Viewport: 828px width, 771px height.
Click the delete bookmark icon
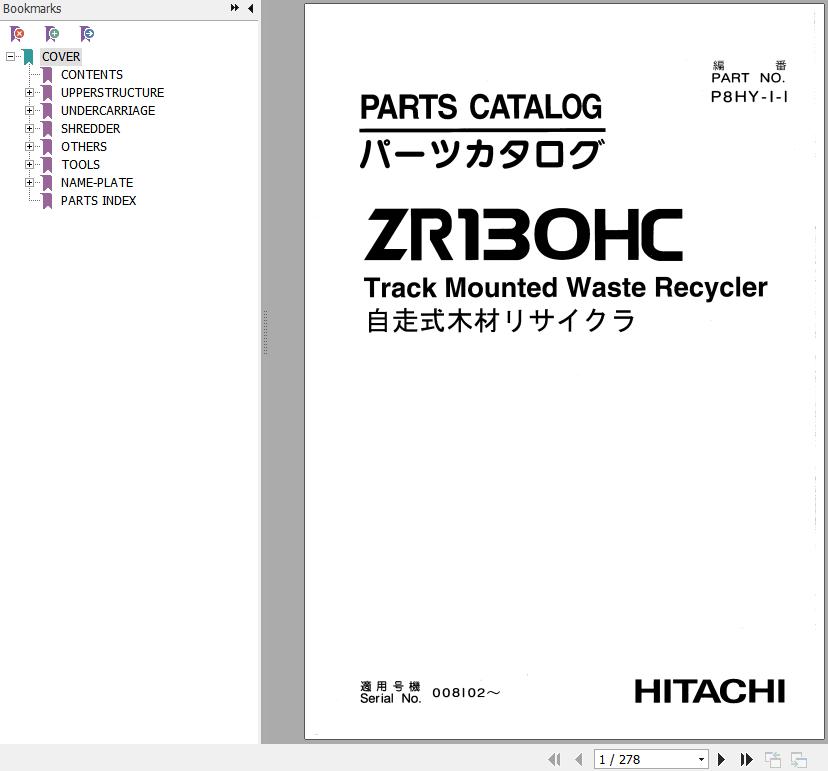click(x=17, y=34)
